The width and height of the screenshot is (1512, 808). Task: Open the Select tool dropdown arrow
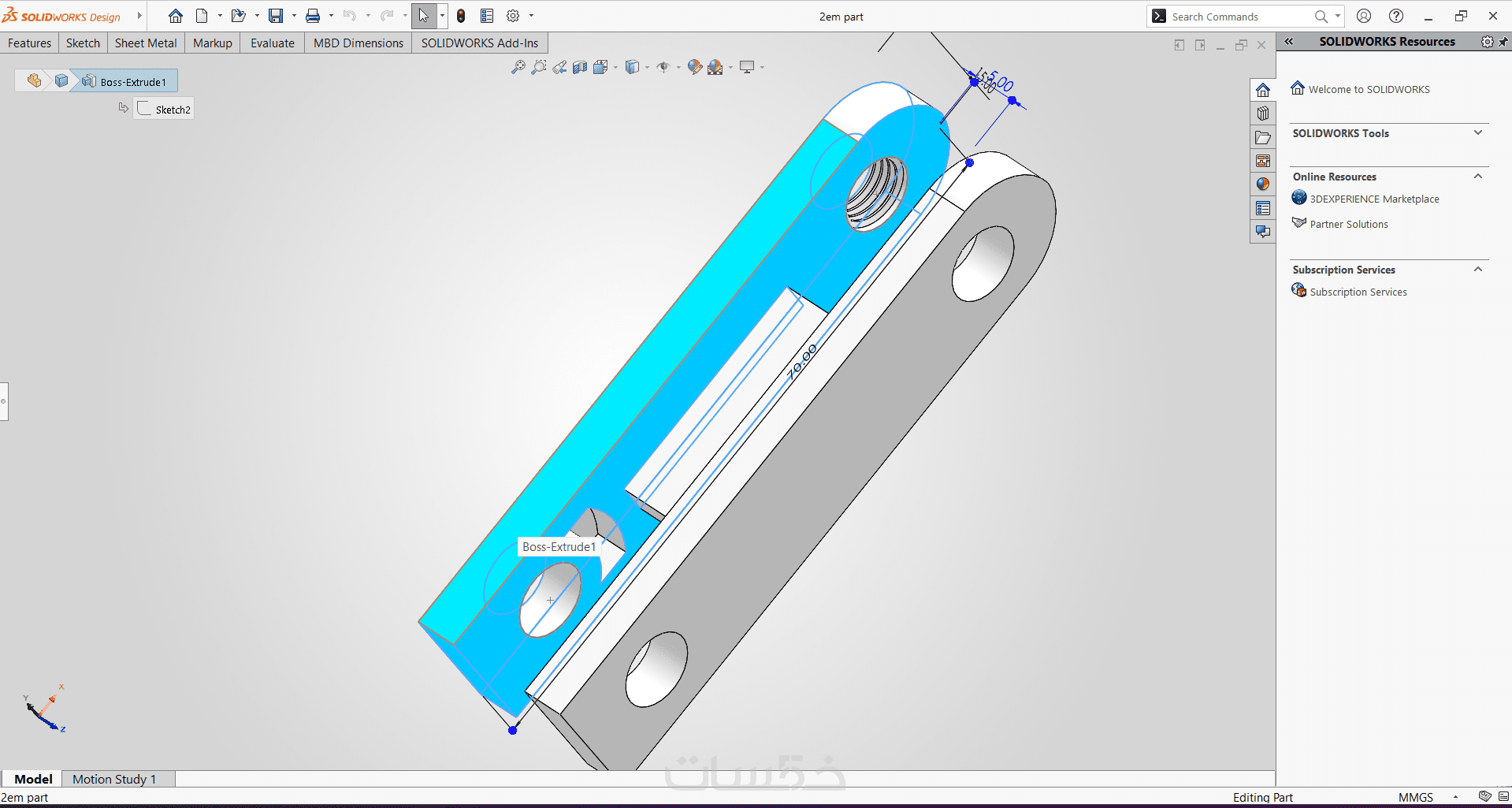442,16
